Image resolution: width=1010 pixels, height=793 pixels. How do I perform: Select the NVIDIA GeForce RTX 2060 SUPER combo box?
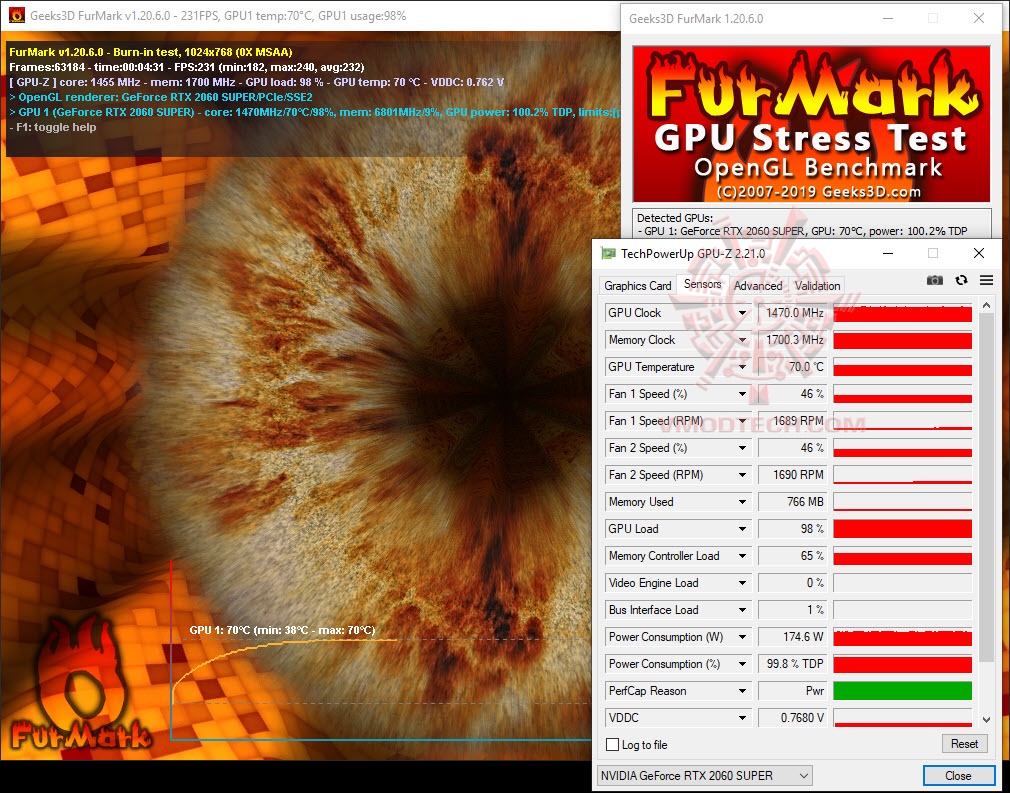[x=704, y=776]
